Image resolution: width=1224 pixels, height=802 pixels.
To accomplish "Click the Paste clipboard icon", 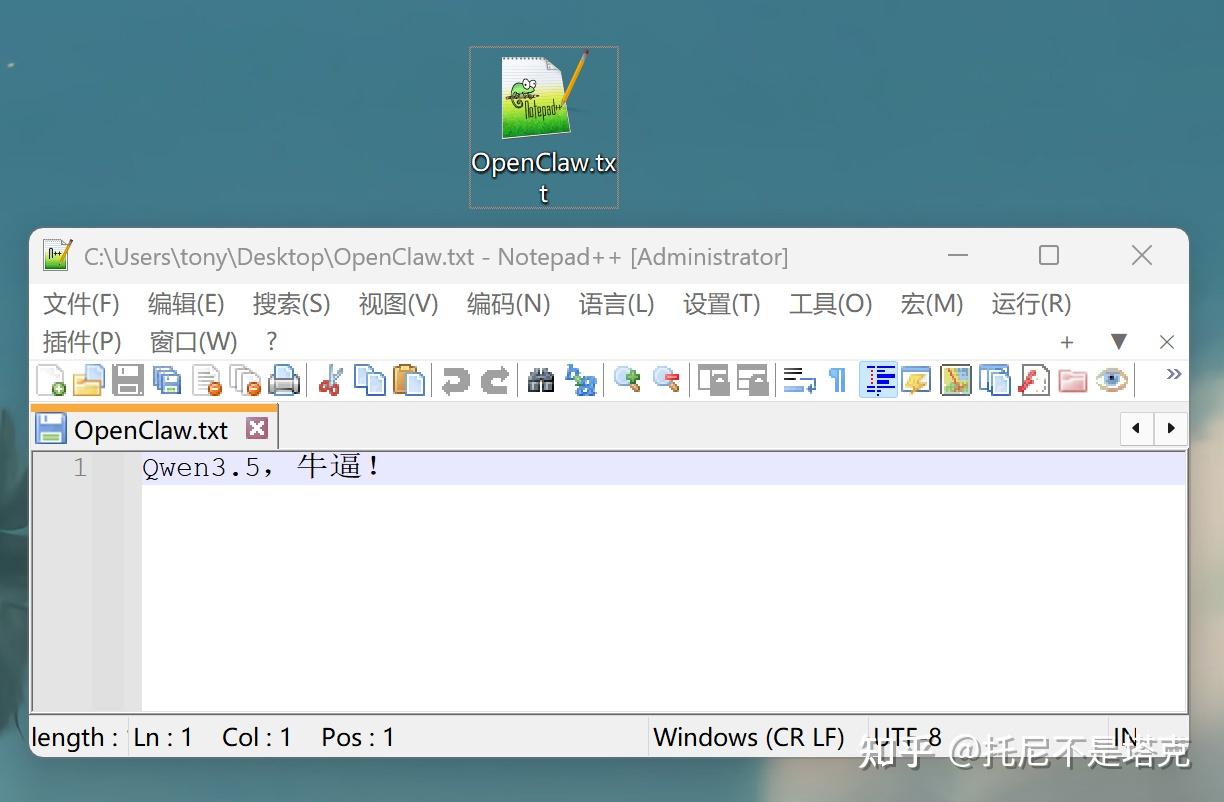I will pyautogui.click(x=408, y=381).
